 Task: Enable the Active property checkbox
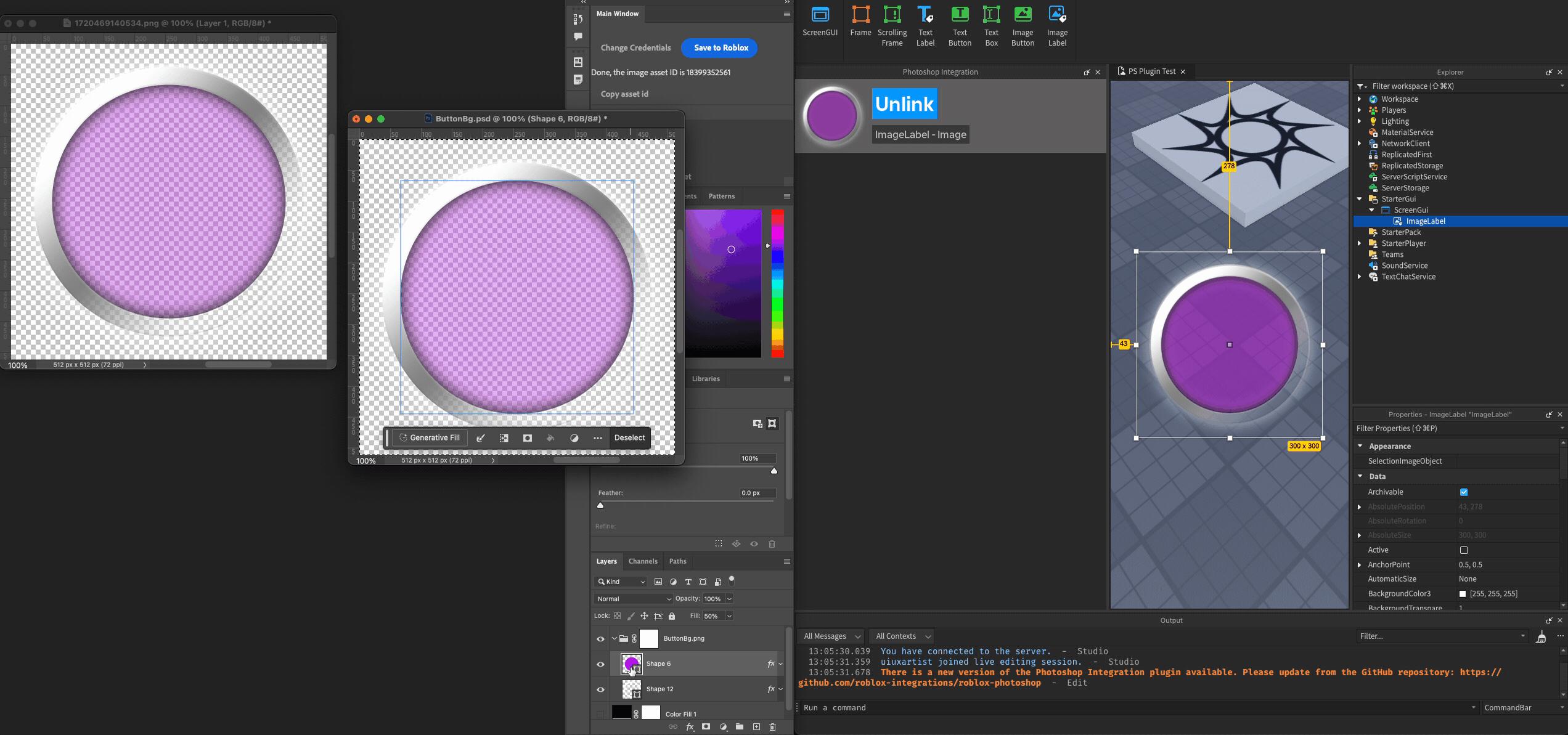click(x=1464, y=550)
